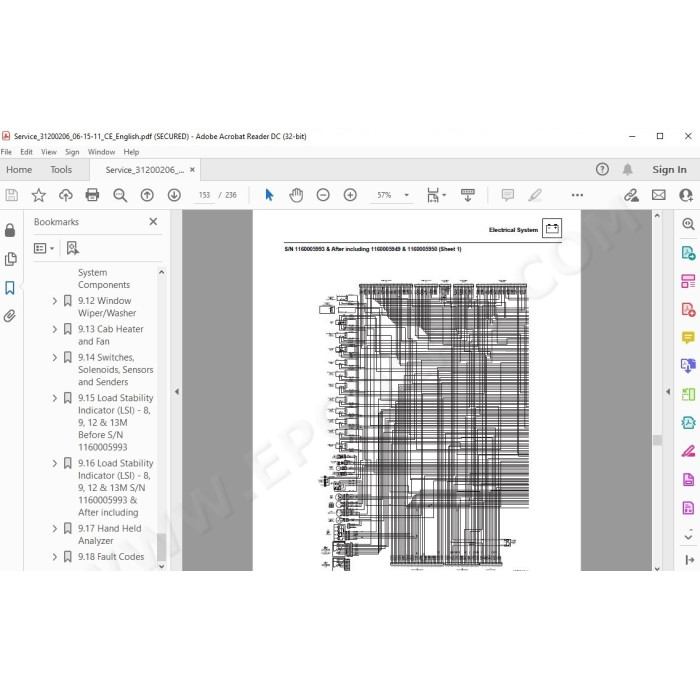
Task: Open the Page Thumbnails panel icon
Action: click(x=10, y=259)
